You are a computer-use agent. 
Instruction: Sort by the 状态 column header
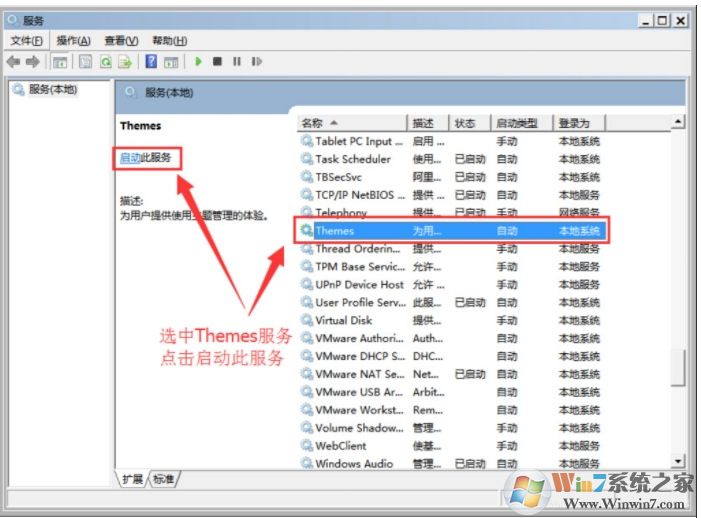coord(469,123)
